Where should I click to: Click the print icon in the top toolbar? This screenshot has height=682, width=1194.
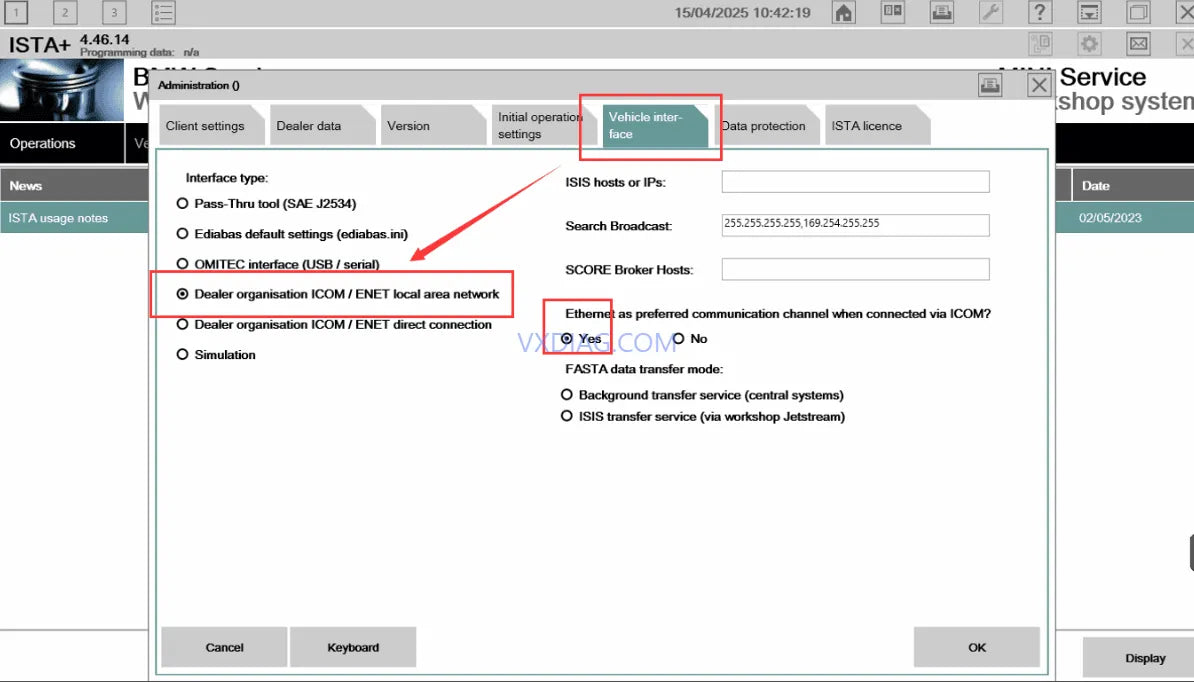coord(941,12)
